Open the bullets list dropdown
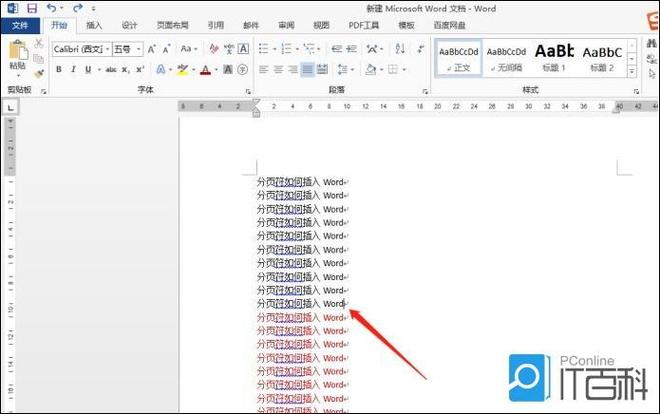 point(274,49)
